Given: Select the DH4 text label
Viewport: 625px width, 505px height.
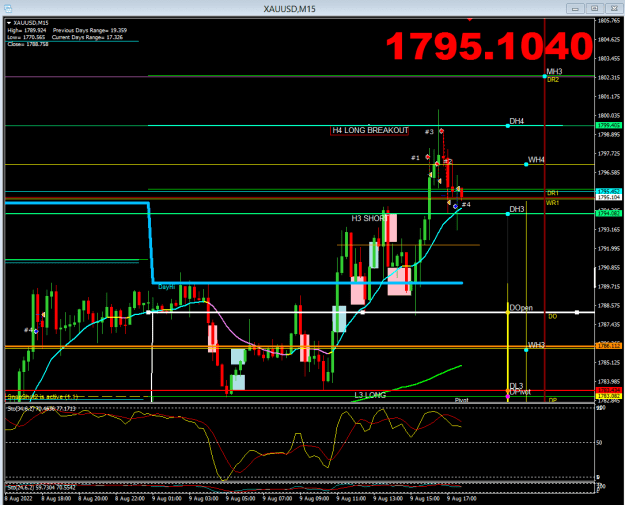Looking at the screenshot, I should coord(517,121).
